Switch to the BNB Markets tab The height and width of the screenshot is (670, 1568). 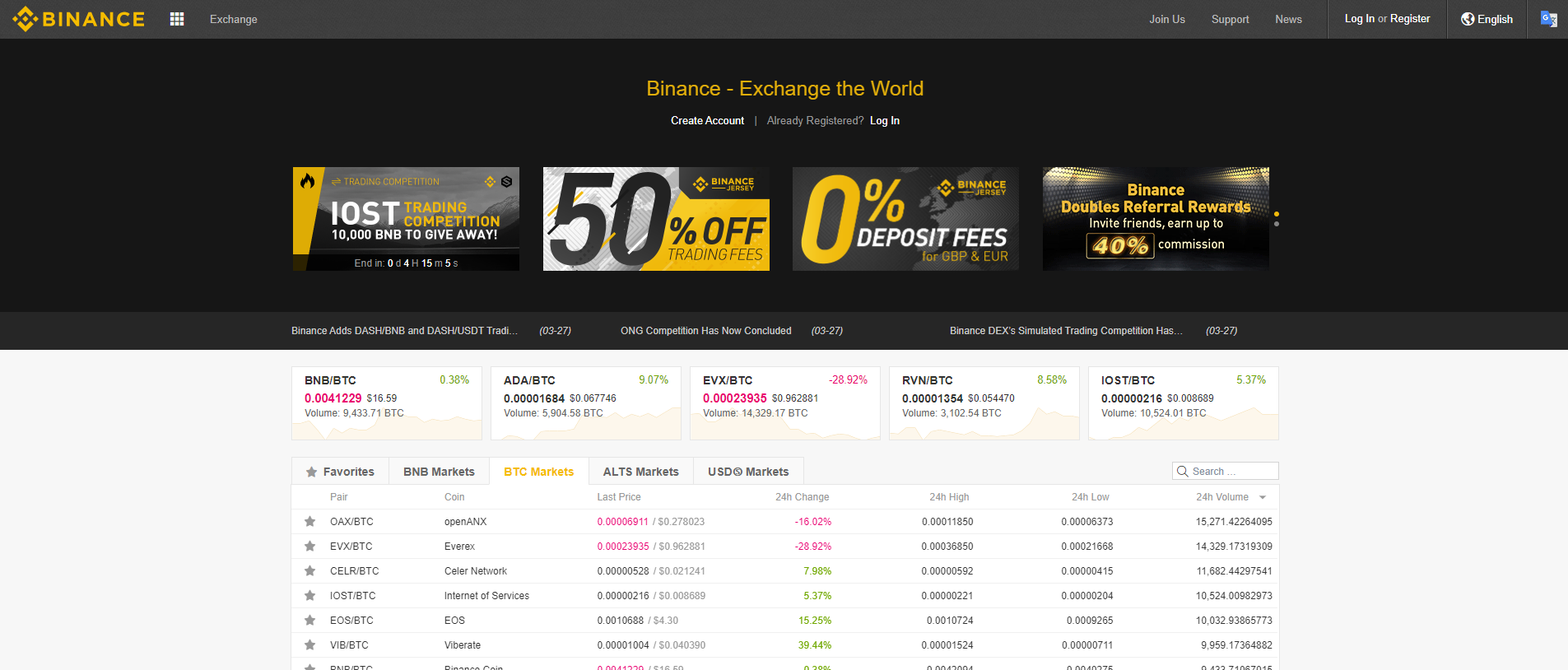click(x=439, y=472)
